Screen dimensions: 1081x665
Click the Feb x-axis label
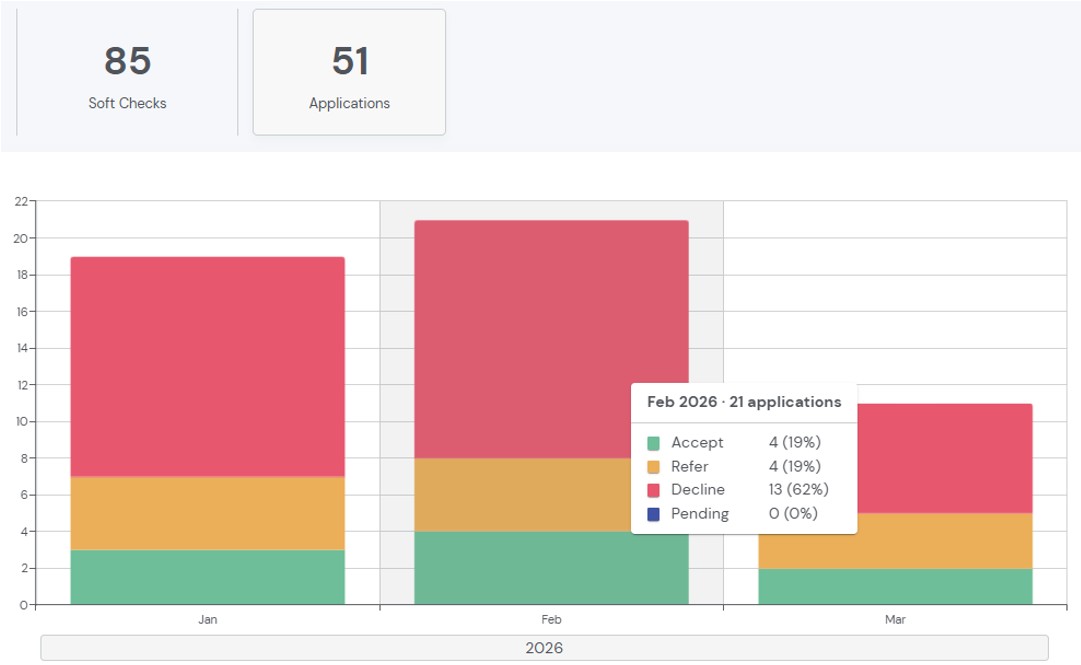(x=551, y=620)
